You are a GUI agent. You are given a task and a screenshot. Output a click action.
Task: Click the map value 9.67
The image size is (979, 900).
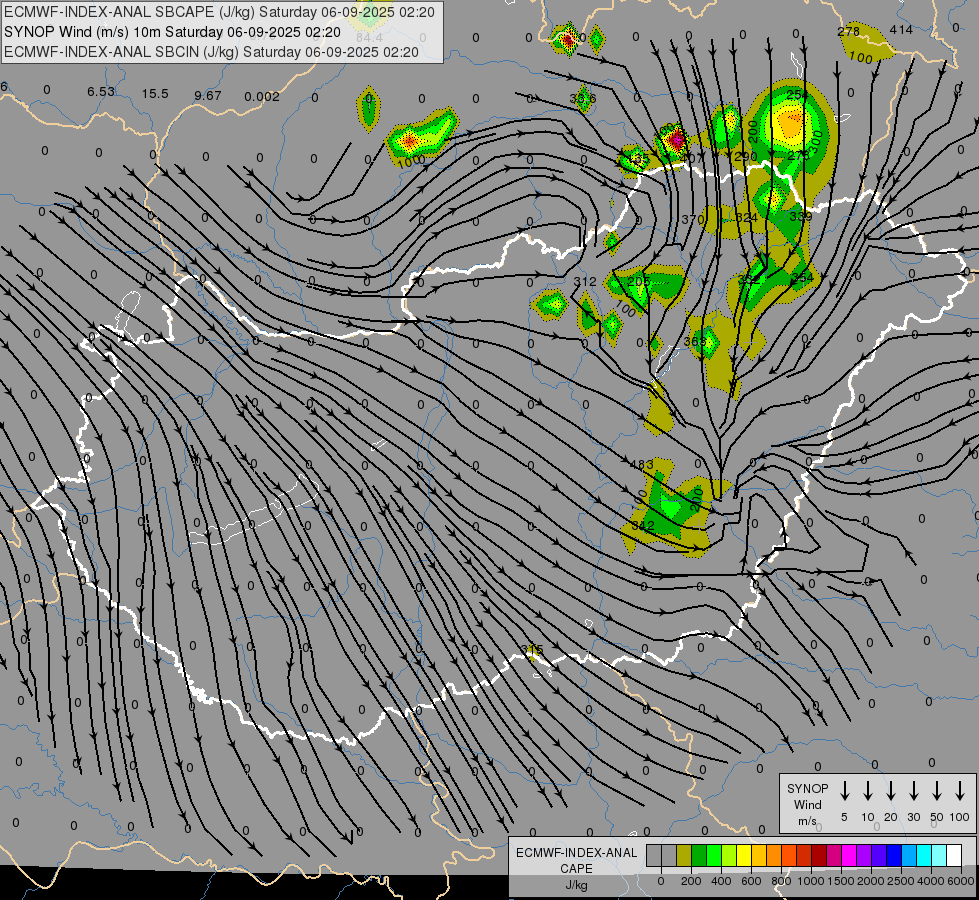[x=208, y=96]
